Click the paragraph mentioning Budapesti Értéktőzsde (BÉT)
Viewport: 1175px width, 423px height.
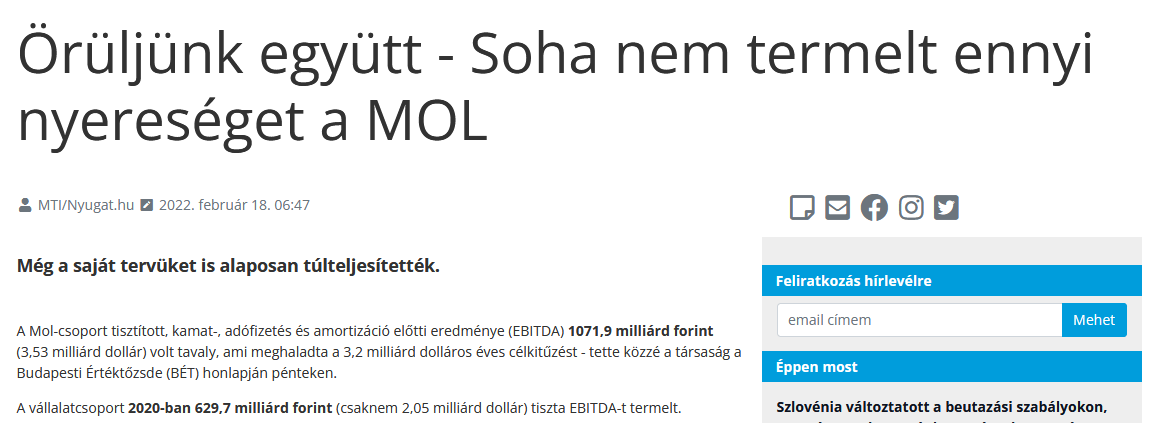379,351
